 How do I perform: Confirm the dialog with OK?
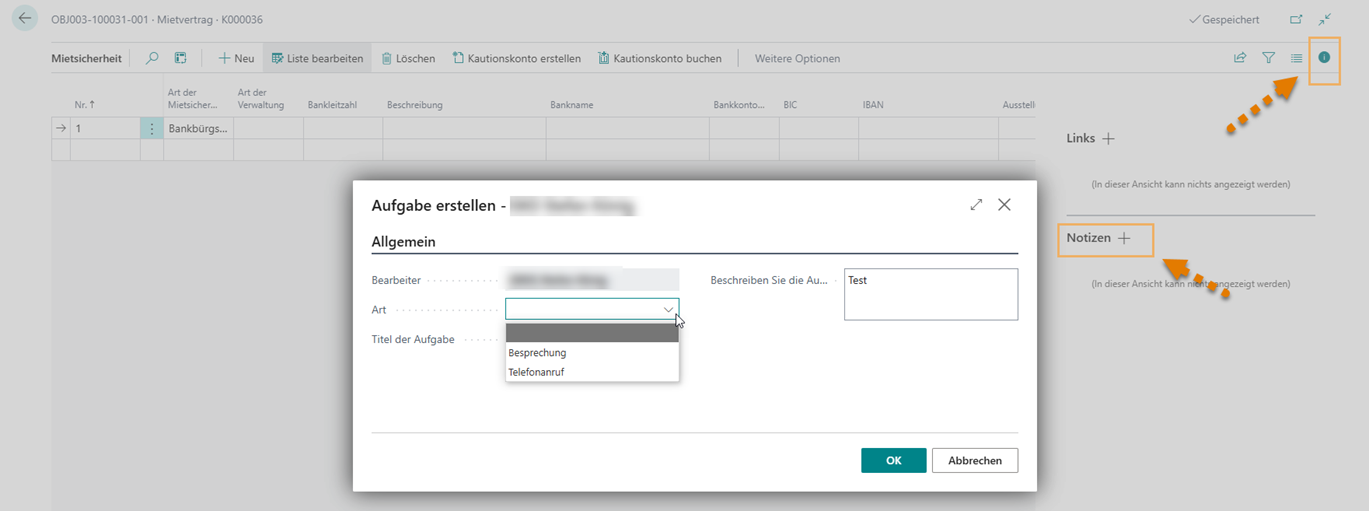click(x=893, y=460)
